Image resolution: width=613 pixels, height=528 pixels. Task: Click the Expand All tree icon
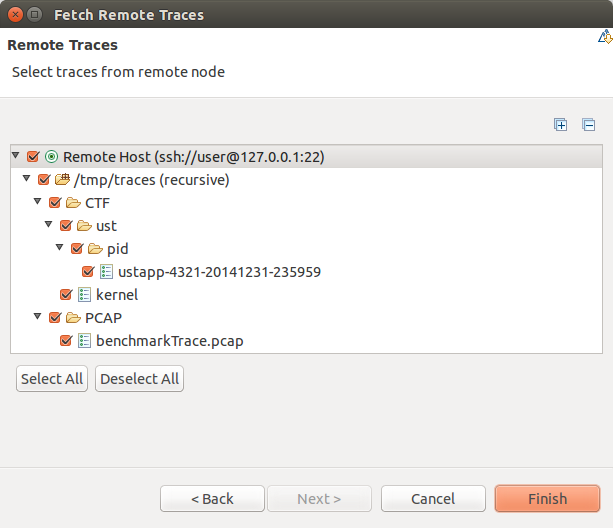(x=560, y=125)
